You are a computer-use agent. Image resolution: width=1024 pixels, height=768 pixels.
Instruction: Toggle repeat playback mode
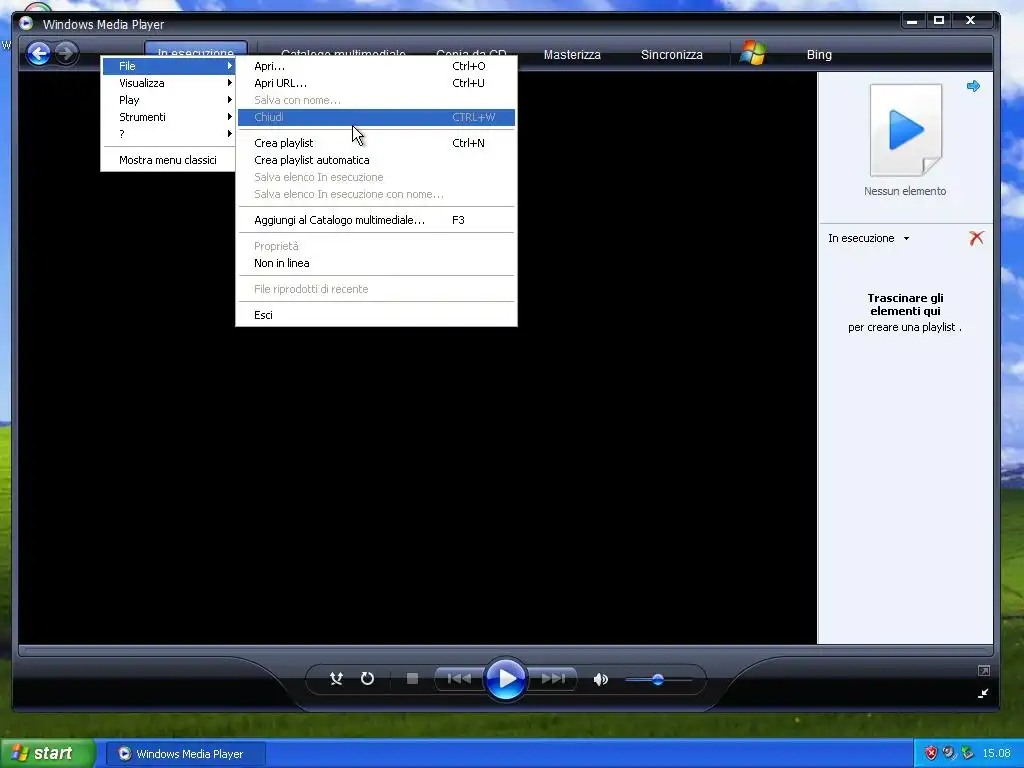368,679
